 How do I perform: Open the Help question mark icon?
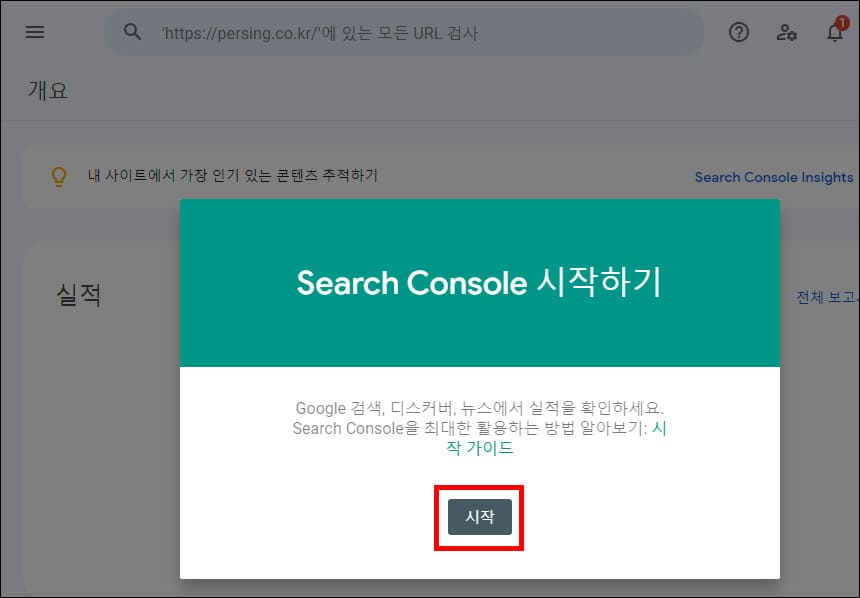point(739,32)
